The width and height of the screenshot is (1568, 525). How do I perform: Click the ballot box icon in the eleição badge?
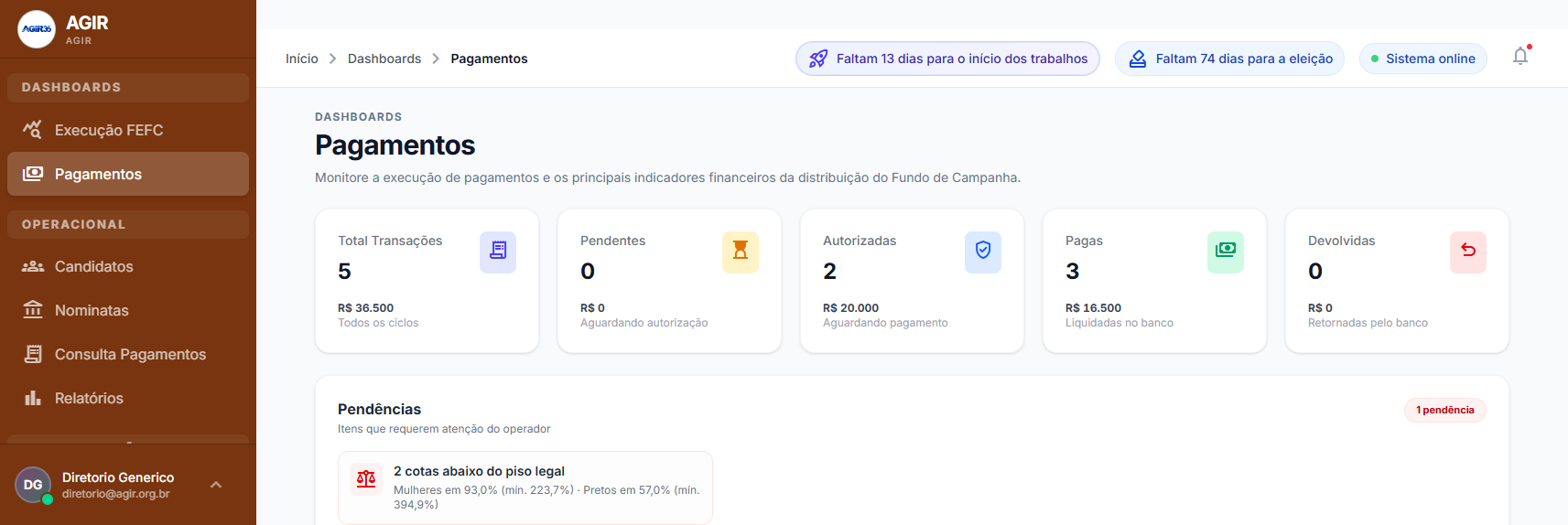(1137, 59)
